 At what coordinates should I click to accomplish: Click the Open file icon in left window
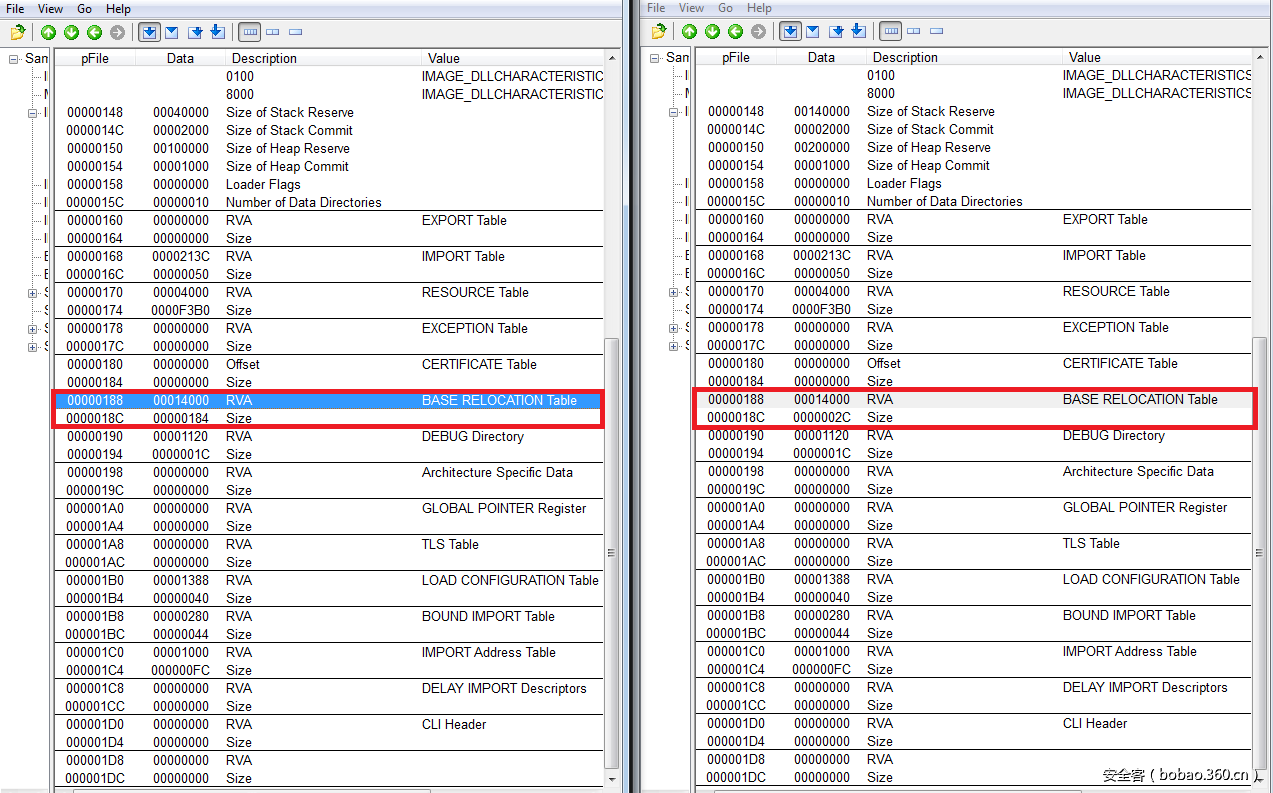coord(17,32)
